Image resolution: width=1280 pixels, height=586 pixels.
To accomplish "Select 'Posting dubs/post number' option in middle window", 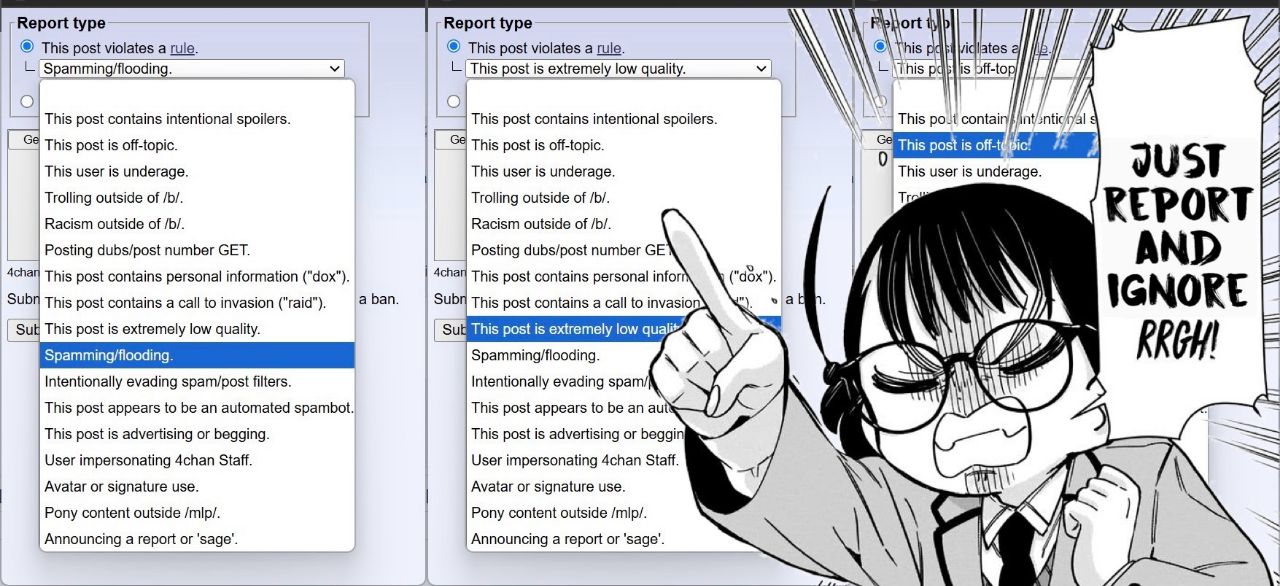I will [x=570, y=250].
